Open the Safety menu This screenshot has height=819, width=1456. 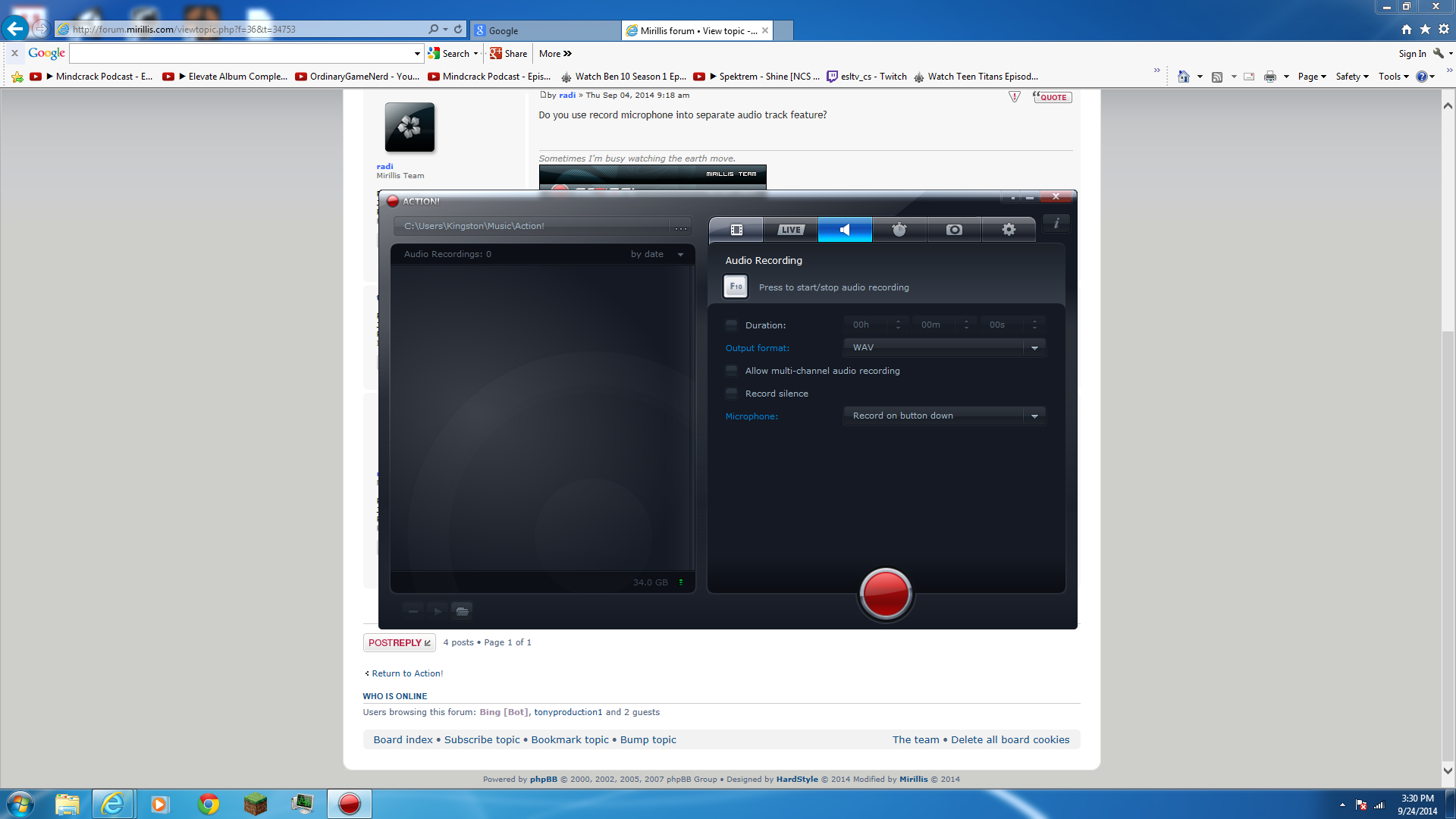pos(1351,76)
